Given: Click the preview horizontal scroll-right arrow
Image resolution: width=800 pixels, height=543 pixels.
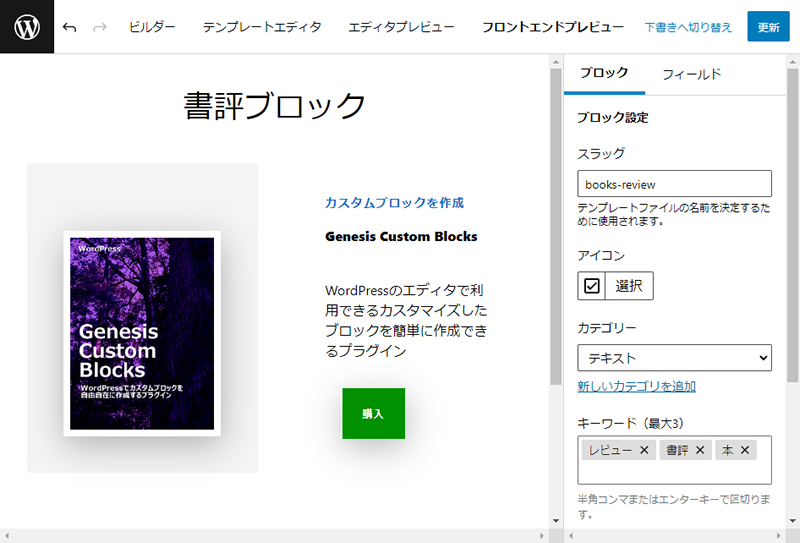Looking at the screenshot, I should (541, 536).
